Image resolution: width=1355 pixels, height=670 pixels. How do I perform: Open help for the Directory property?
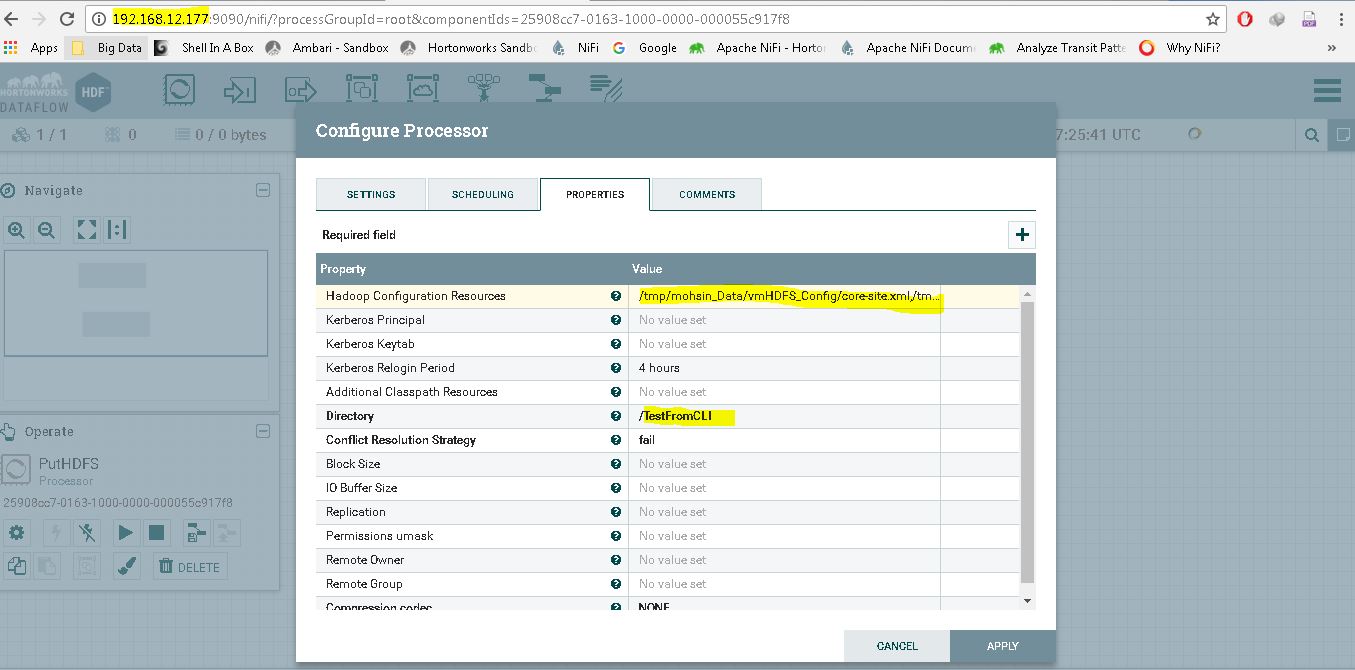[x=617, y=416]
